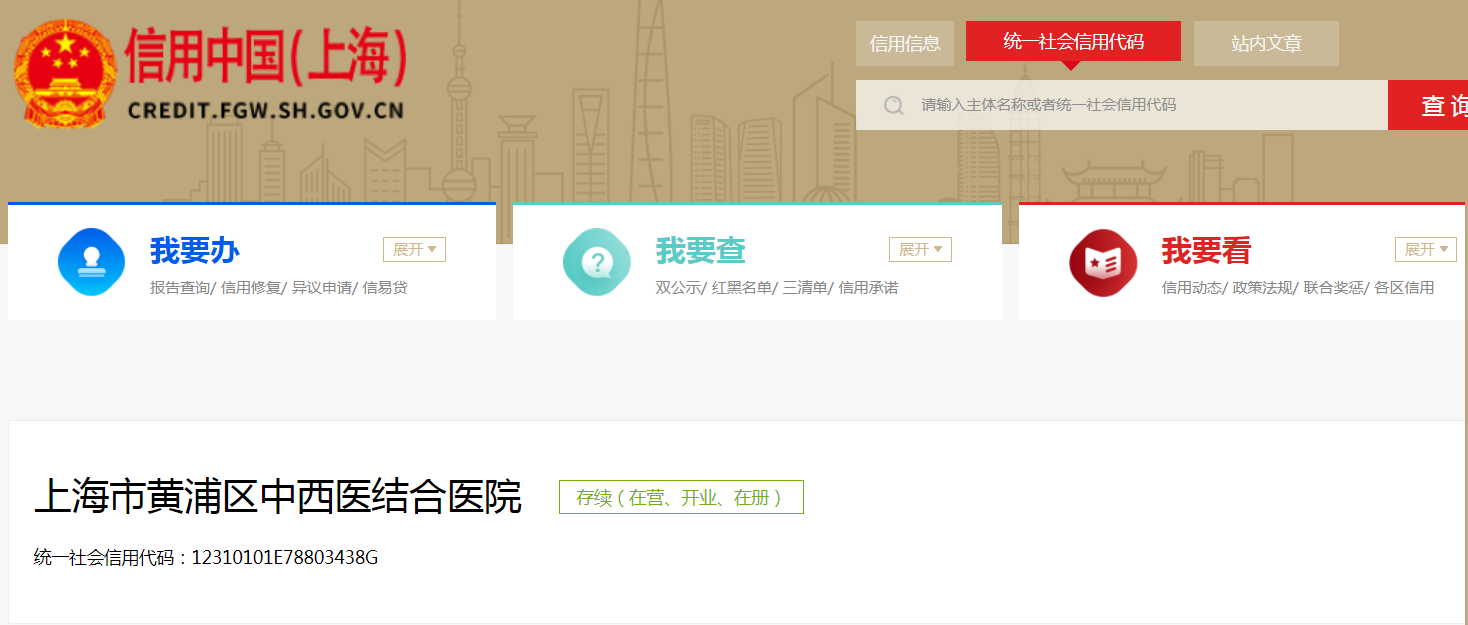
Task: Click the 存续（在营、开业、在册）status badge
Action: click(x=681, y=497)
